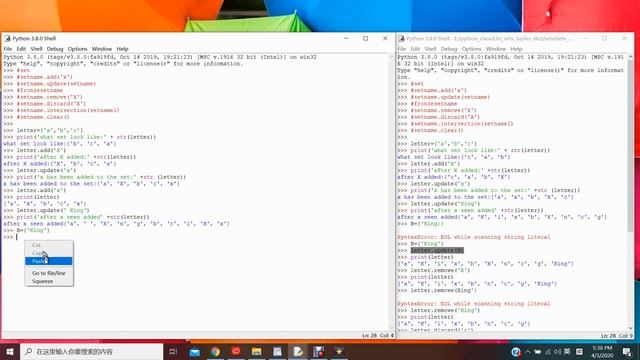This screenshot has height=360, width=640.
Task: Click the 'Ln: 28 Col: 9' status in right shell
Action: point(616,336)
